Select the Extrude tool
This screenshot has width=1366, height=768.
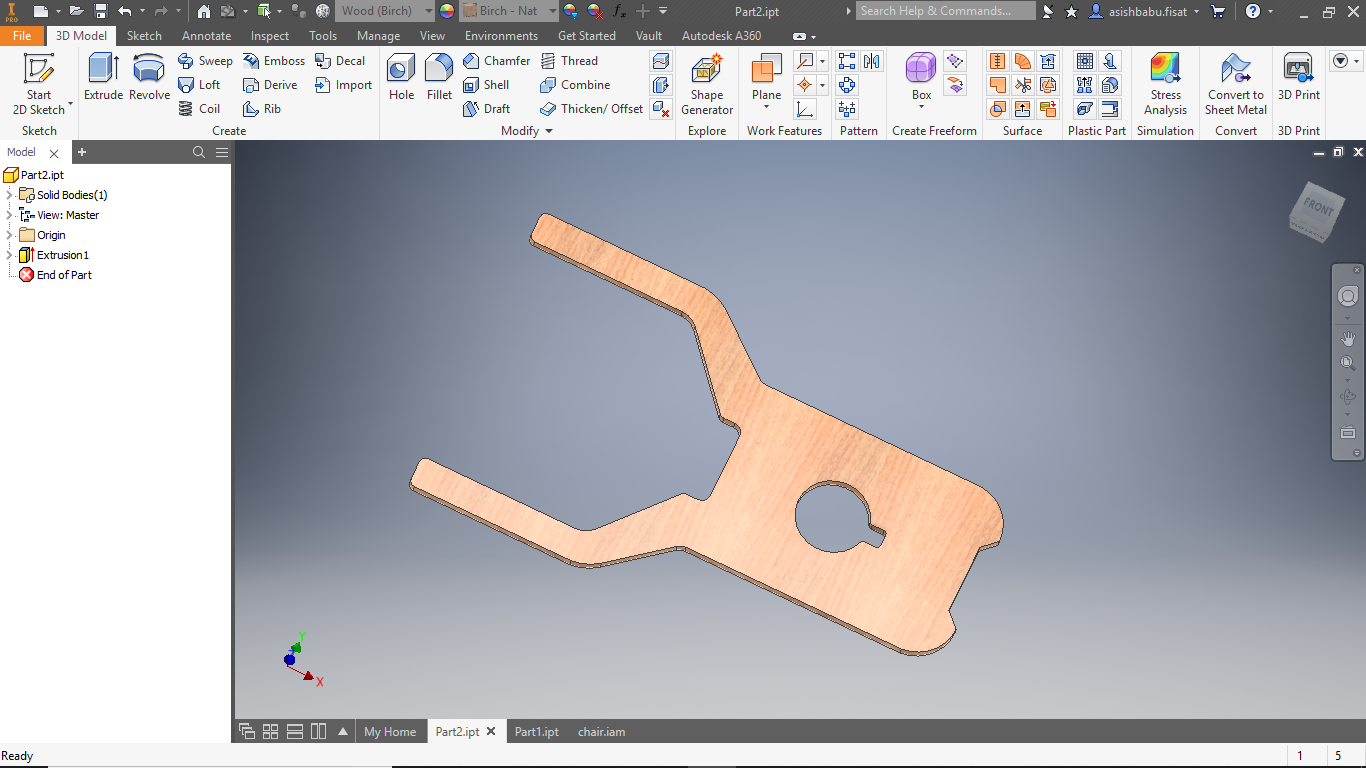point(103,78)
